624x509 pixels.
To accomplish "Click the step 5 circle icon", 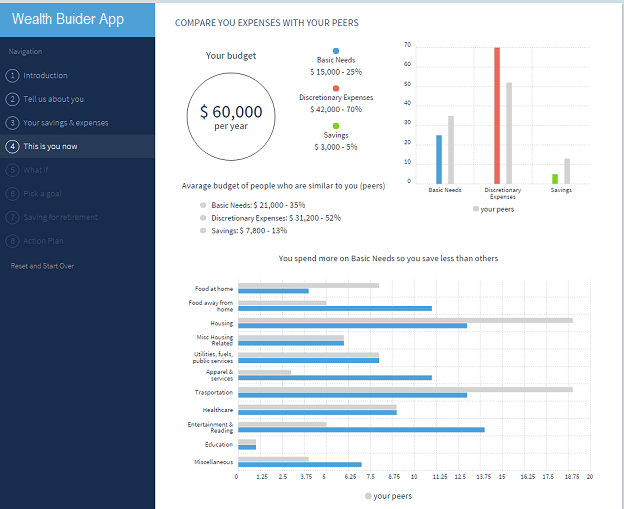I will [x=12, y=170].
